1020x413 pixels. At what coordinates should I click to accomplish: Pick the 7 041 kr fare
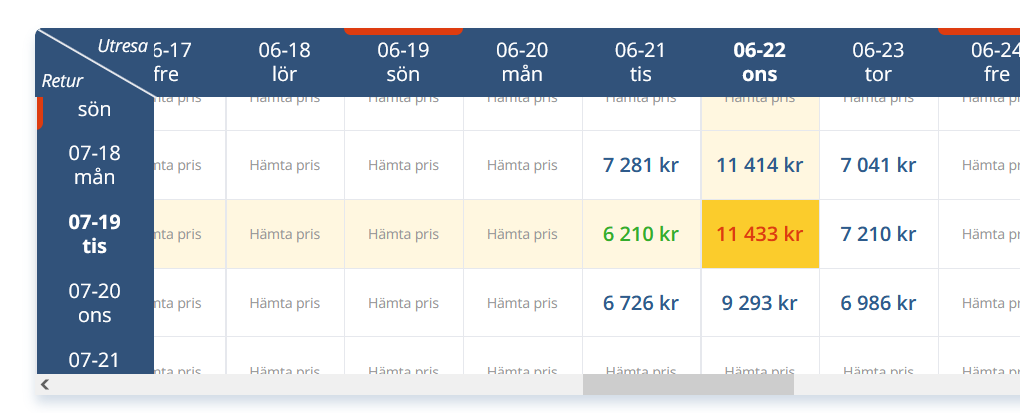coord(878,165)
